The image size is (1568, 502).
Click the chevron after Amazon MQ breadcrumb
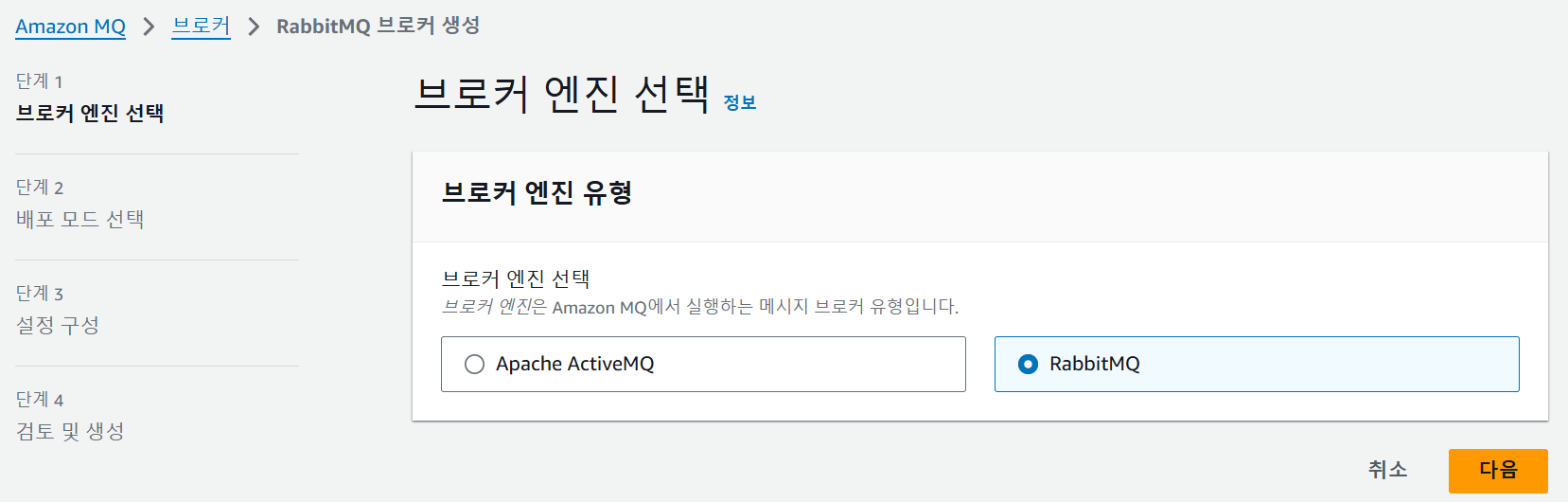click(x=149, y=27)
